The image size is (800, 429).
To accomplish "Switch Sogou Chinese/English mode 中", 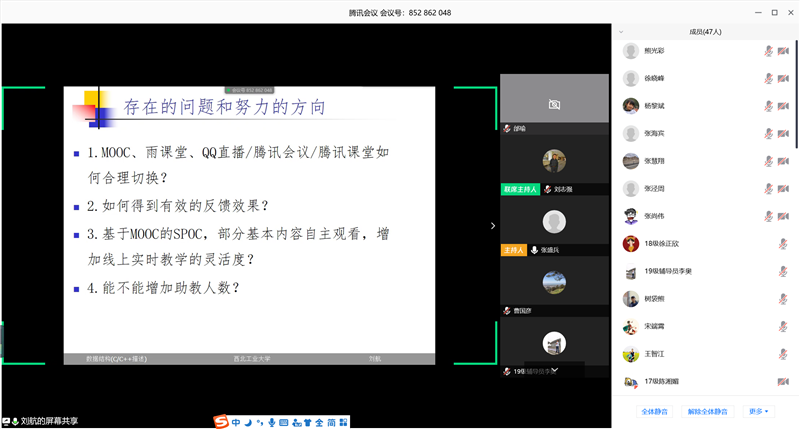I will click(x=236, y=422).
